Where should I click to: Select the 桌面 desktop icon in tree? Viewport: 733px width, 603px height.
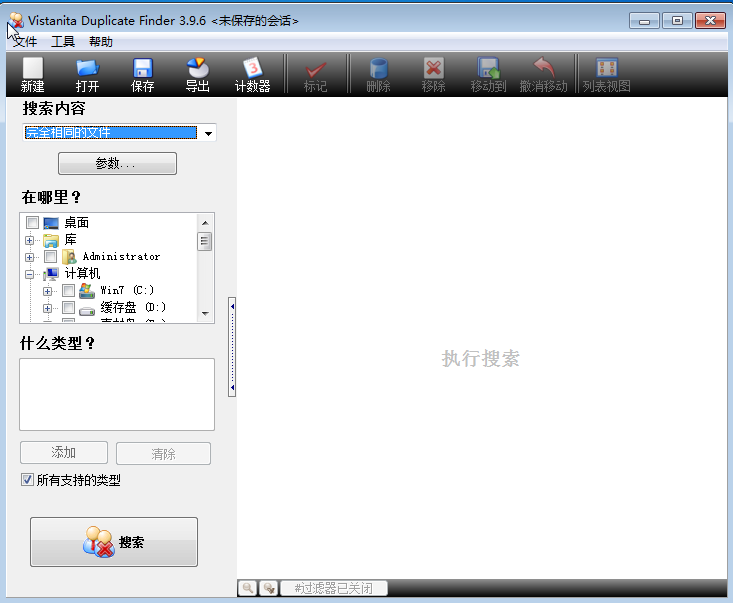point(51,223)
